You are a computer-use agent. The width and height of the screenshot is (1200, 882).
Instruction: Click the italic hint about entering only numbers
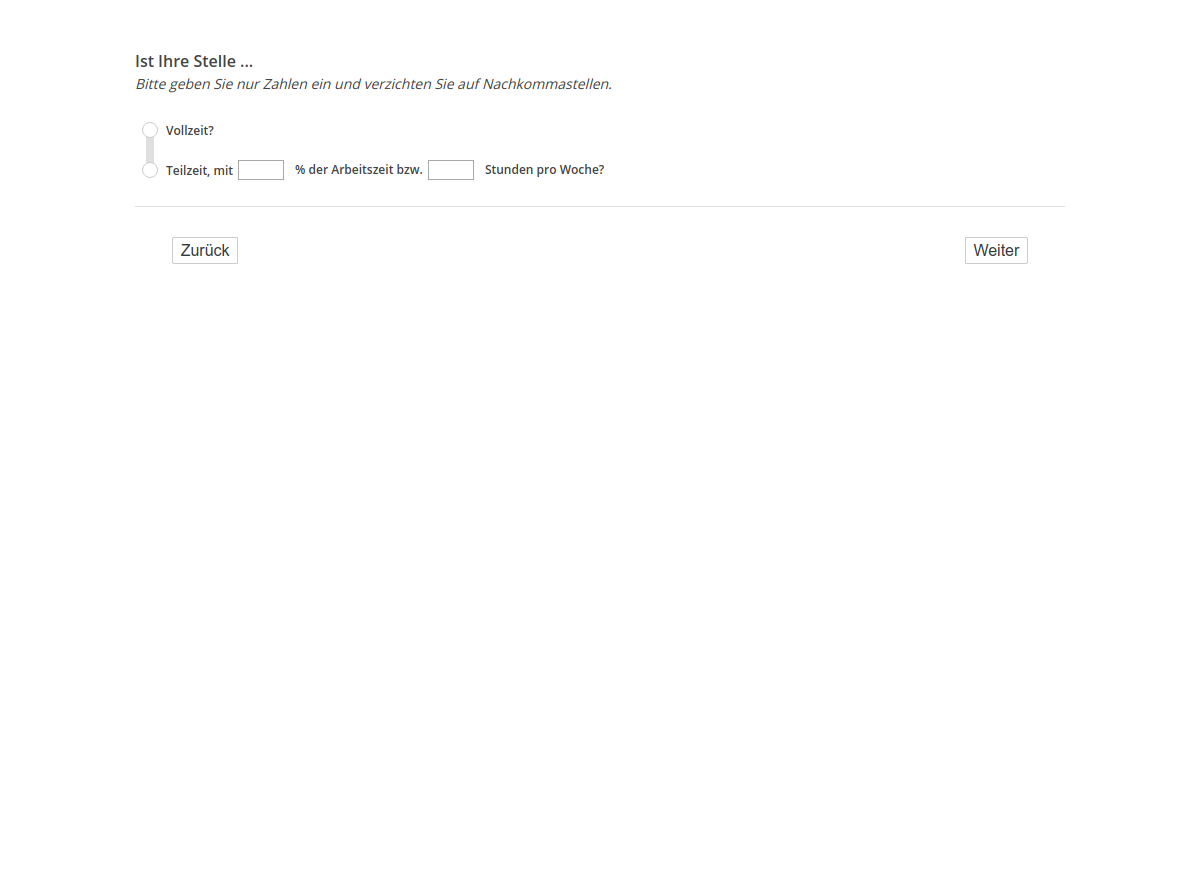pyautogui.click(x=373, y=84)
